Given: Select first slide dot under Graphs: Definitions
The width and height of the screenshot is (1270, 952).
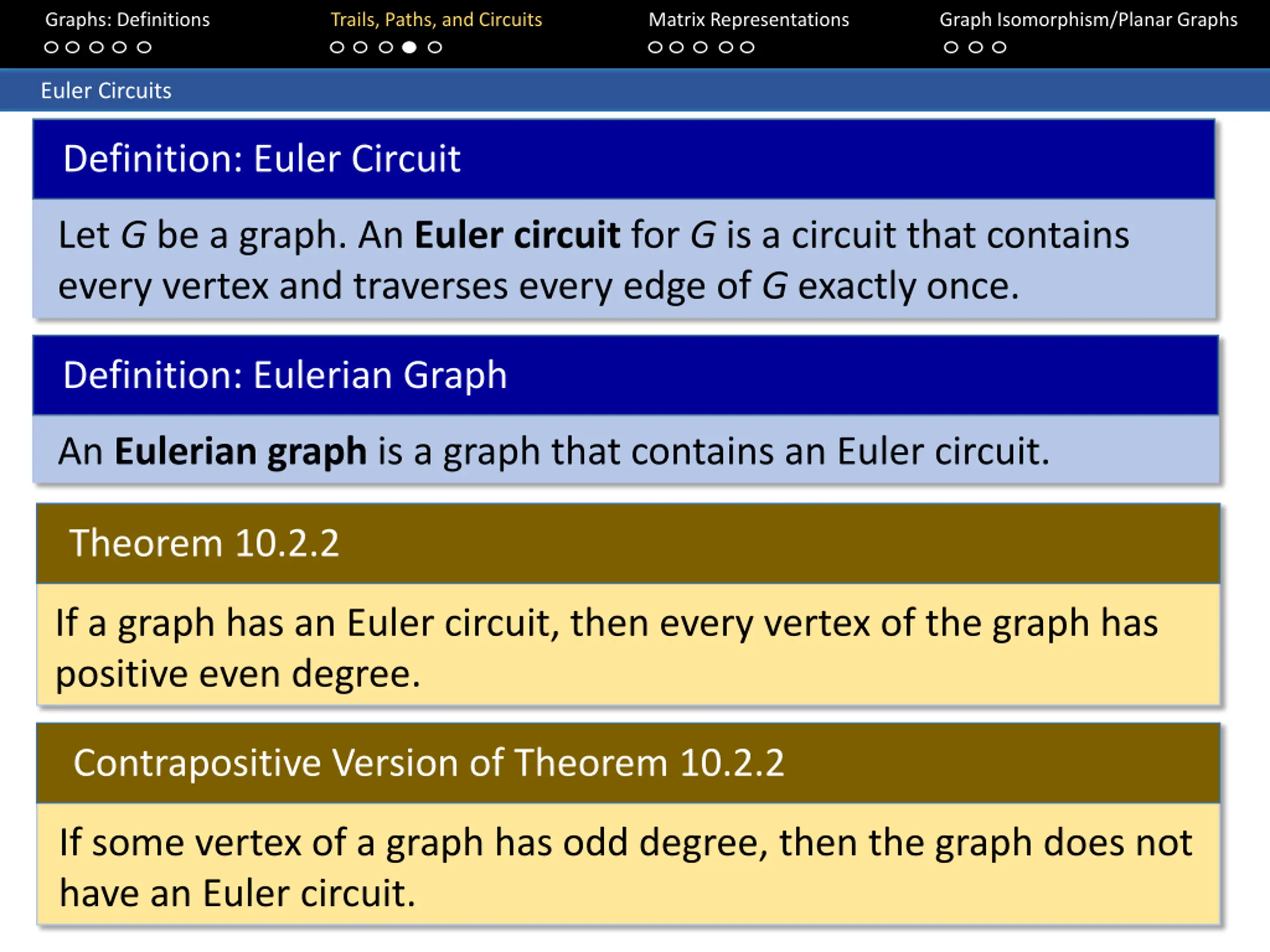Looking at the screenshot, I should coord(51,47).
